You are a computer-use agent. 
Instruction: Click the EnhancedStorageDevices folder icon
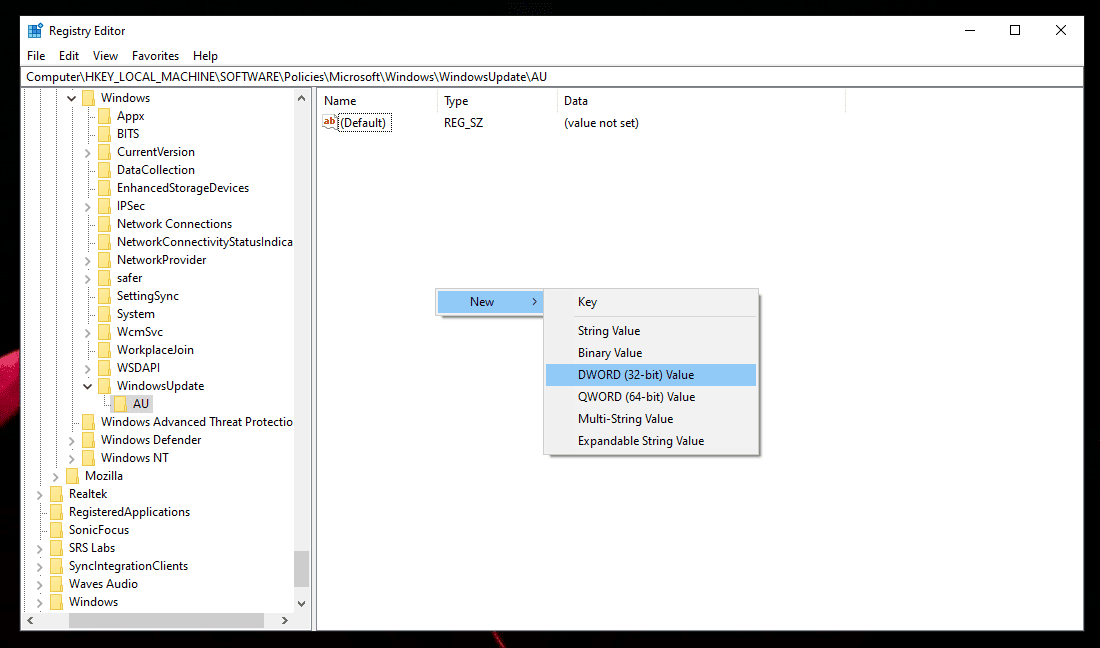pyautogui.click(x=105, y=188)
